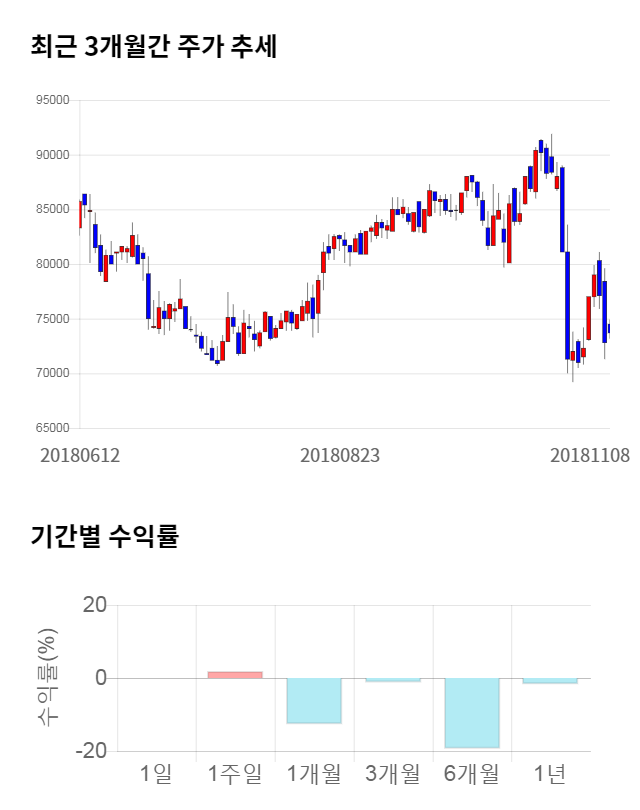Click the '최근 3개월간 주가 추세' chart title
The width and height of the screenshot is (640, 810).
coord(153,46)
